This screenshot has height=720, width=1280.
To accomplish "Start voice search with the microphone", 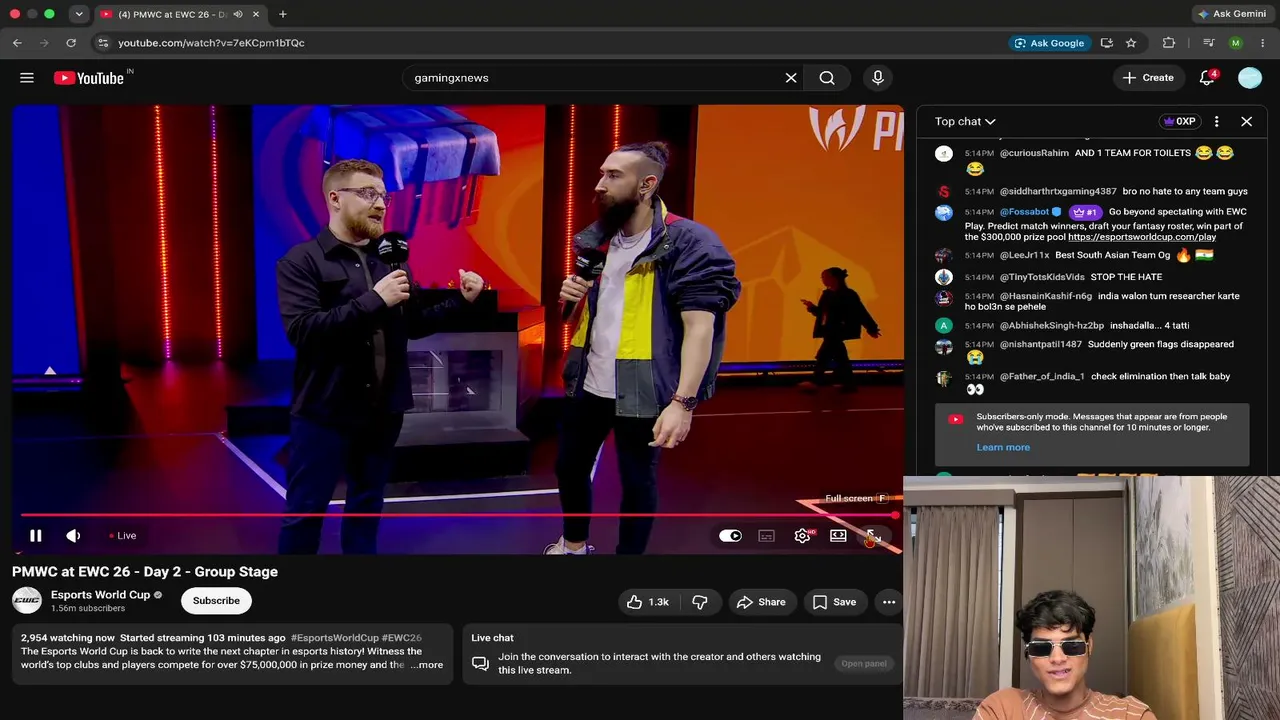I will click(878, 78).
